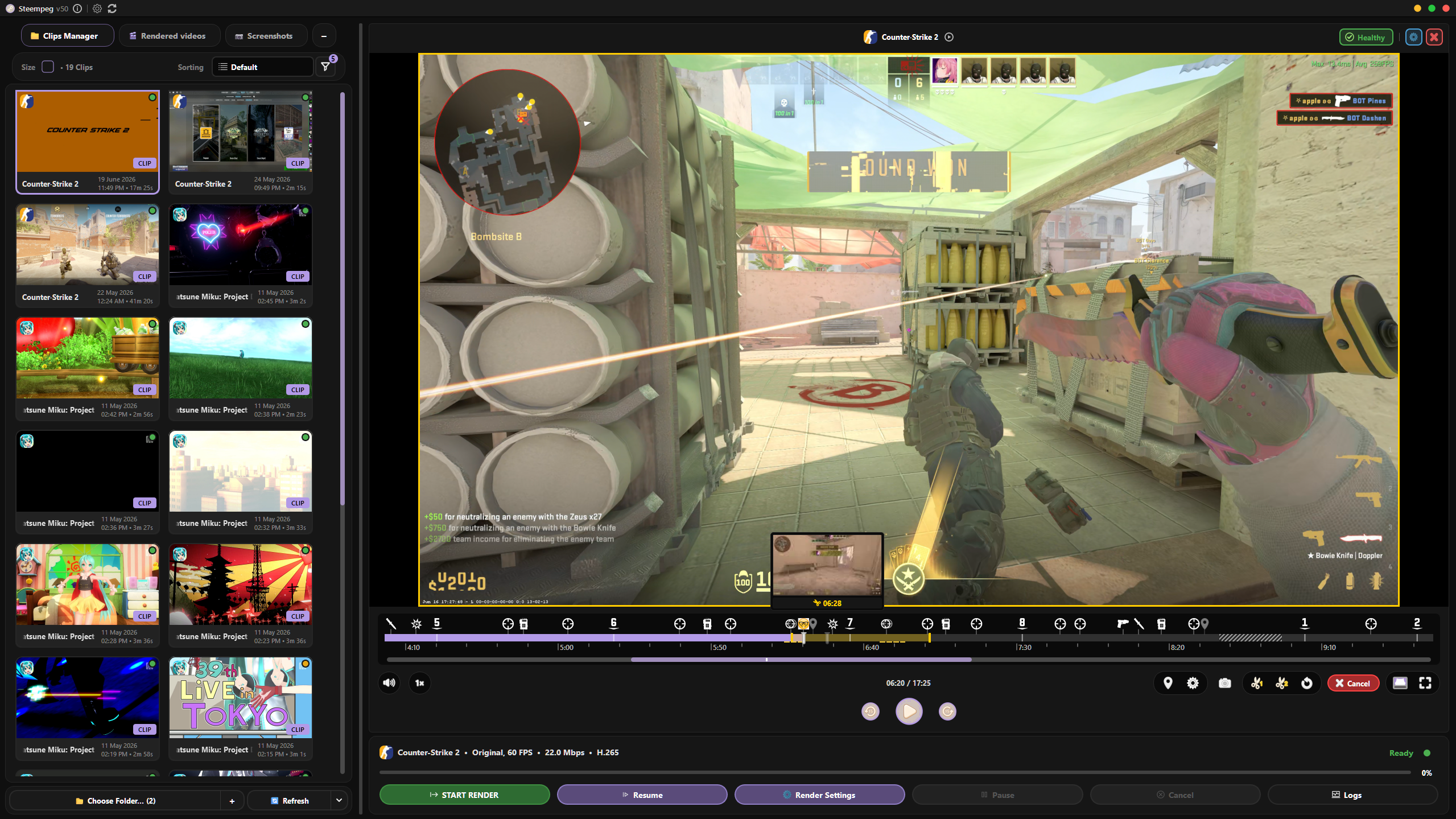Open the clip filter funnel icon
This screenshot has height=819, width=1456.
pos(325,67)
